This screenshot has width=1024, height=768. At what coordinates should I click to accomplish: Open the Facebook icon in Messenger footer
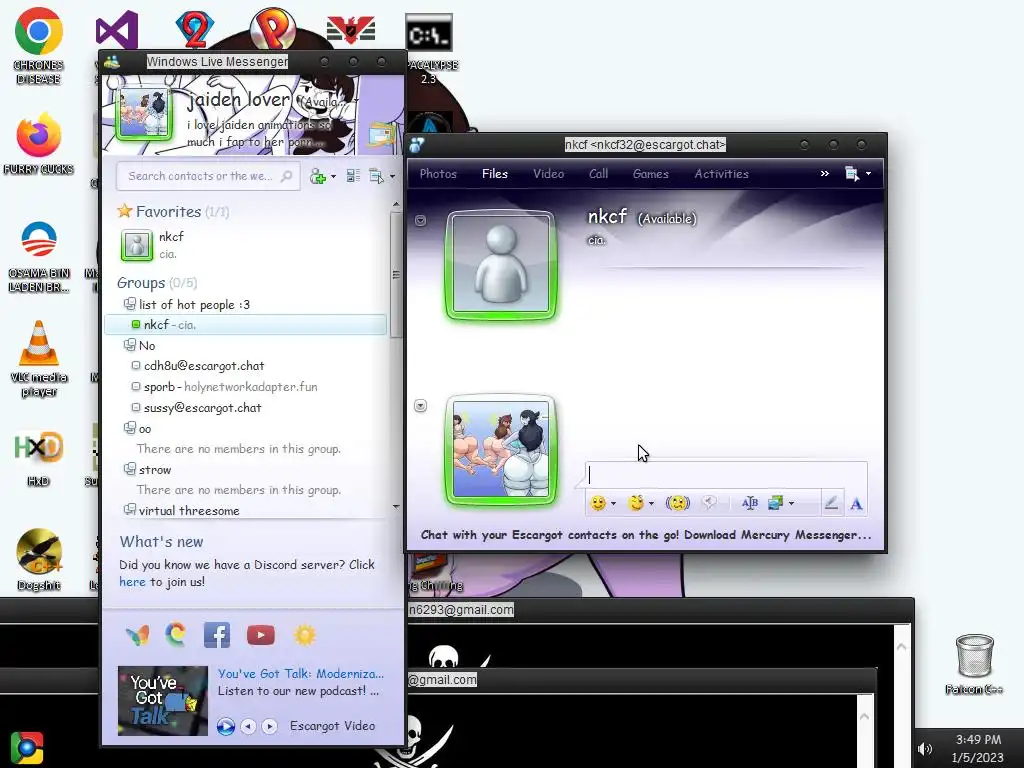click(217, 635)
